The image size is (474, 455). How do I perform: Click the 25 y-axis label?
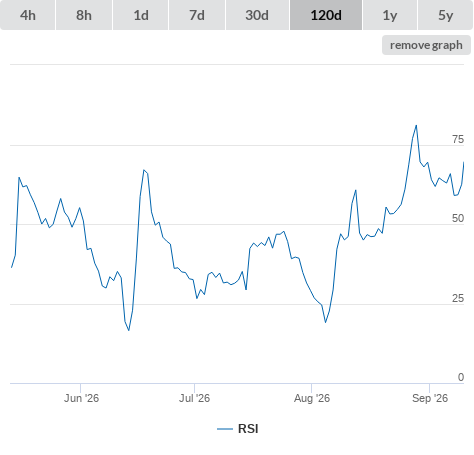point(458,298)
